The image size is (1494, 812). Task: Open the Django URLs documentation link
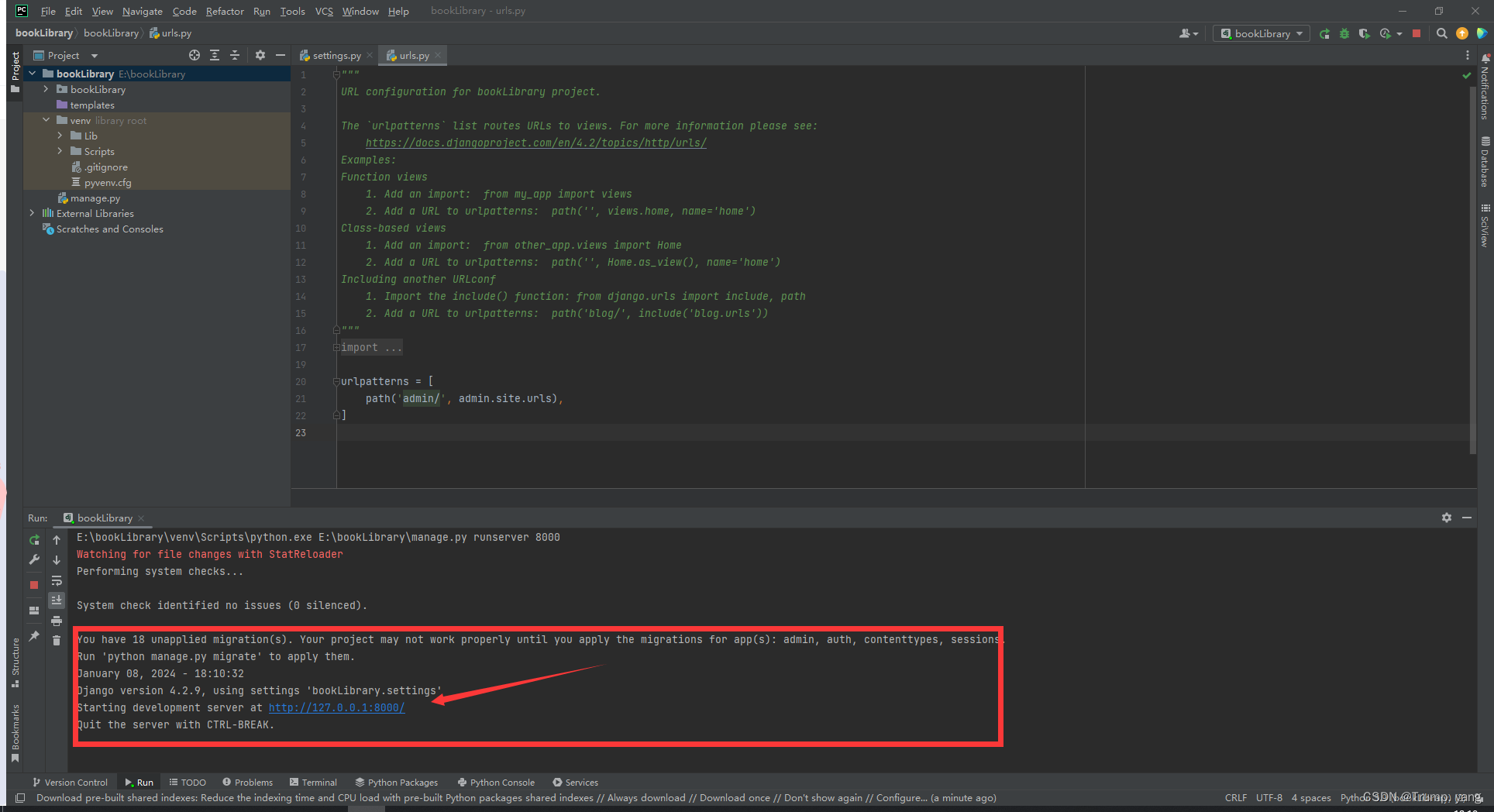[535, 143]
